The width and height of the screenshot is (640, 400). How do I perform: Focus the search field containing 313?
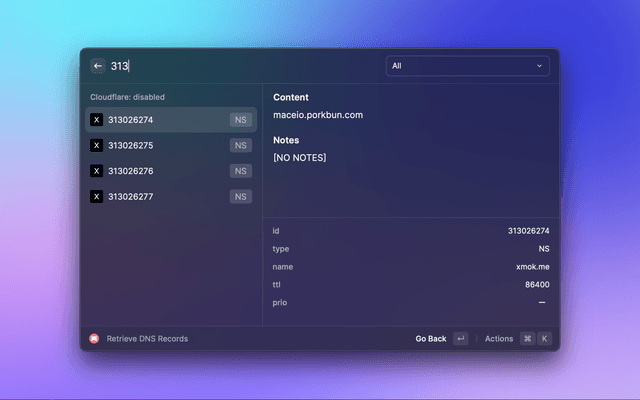click(240, 66)
